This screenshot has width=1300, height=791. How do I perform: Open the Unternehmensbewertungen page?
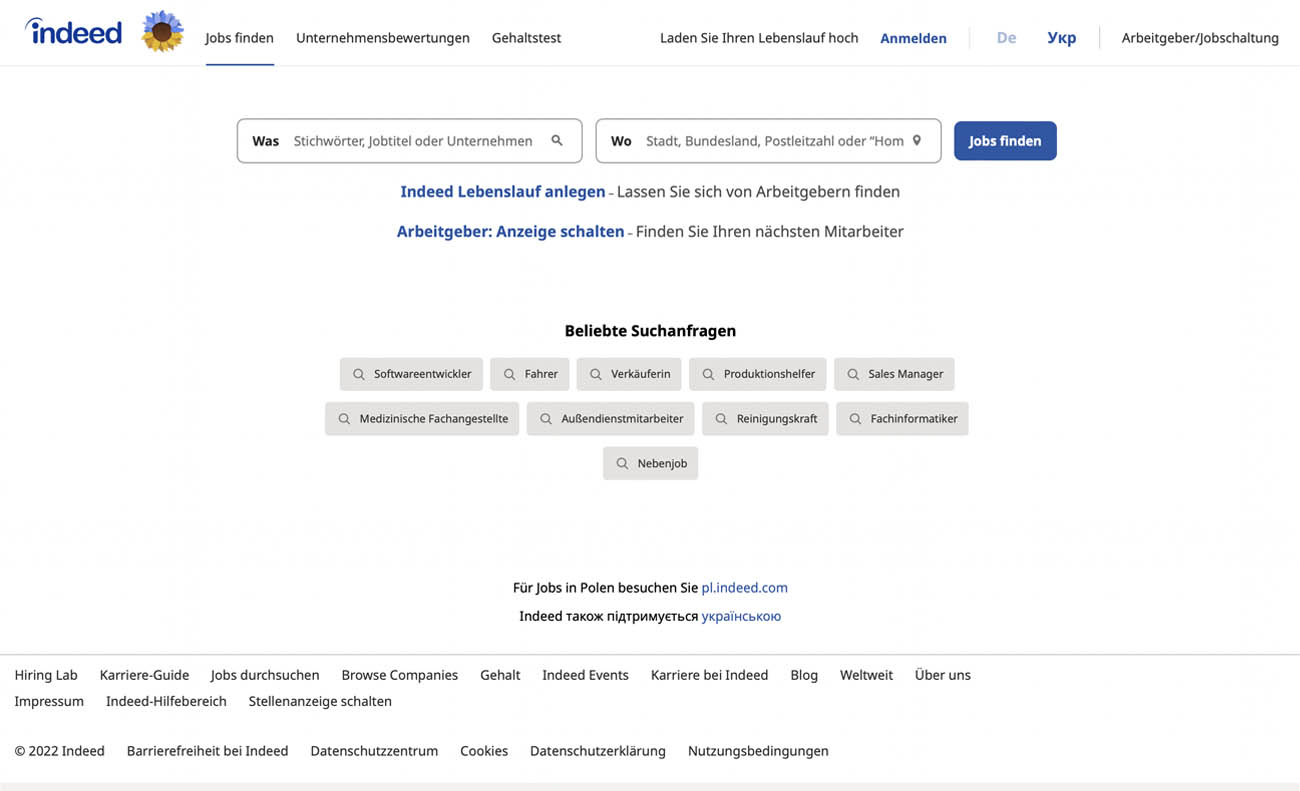[x=382, y=37]
